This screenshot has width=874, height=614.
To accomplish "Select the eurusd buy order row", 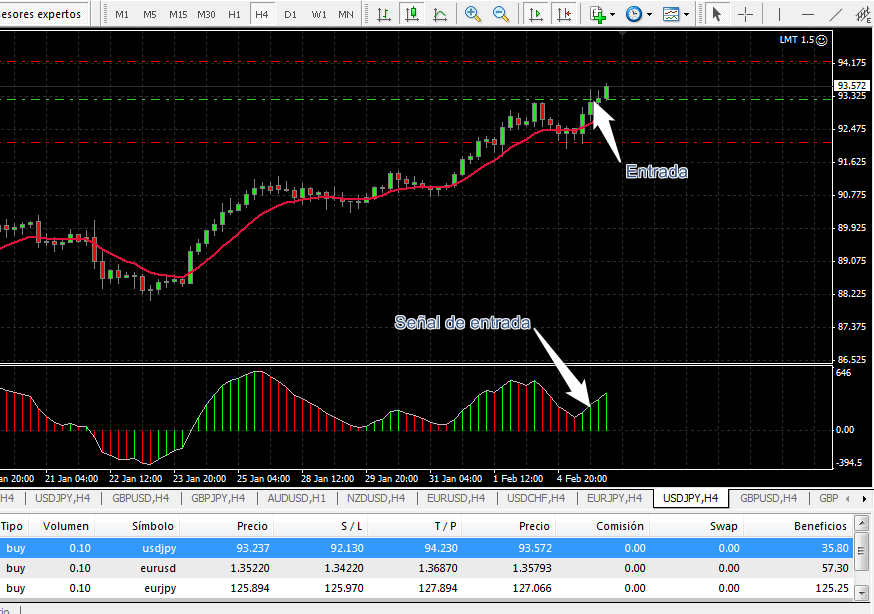I will point(426,568).
